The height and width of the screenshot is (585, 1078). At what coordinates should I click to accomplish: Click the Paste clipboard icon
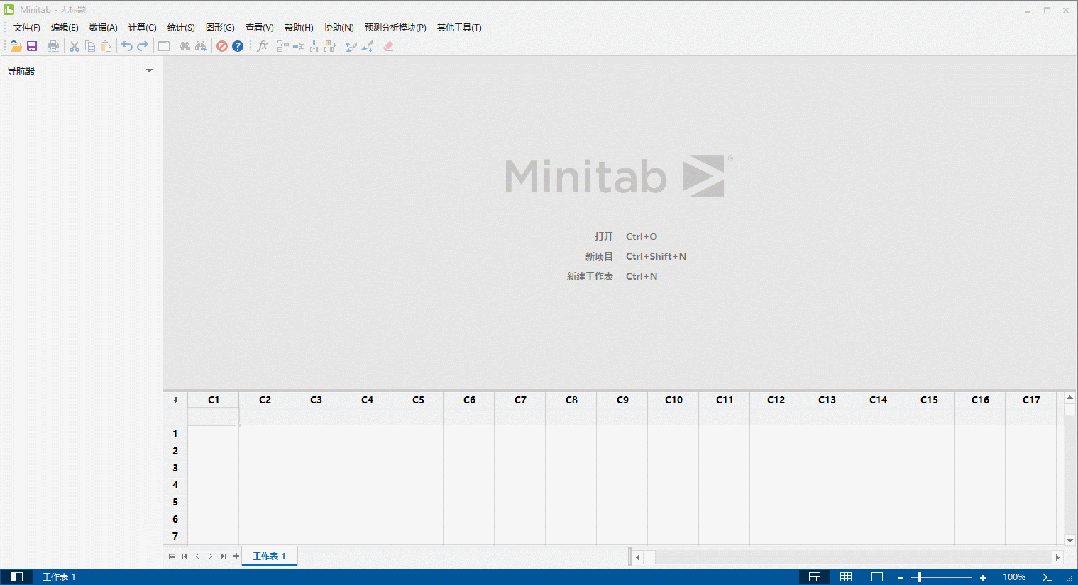(x=106, y=46)
